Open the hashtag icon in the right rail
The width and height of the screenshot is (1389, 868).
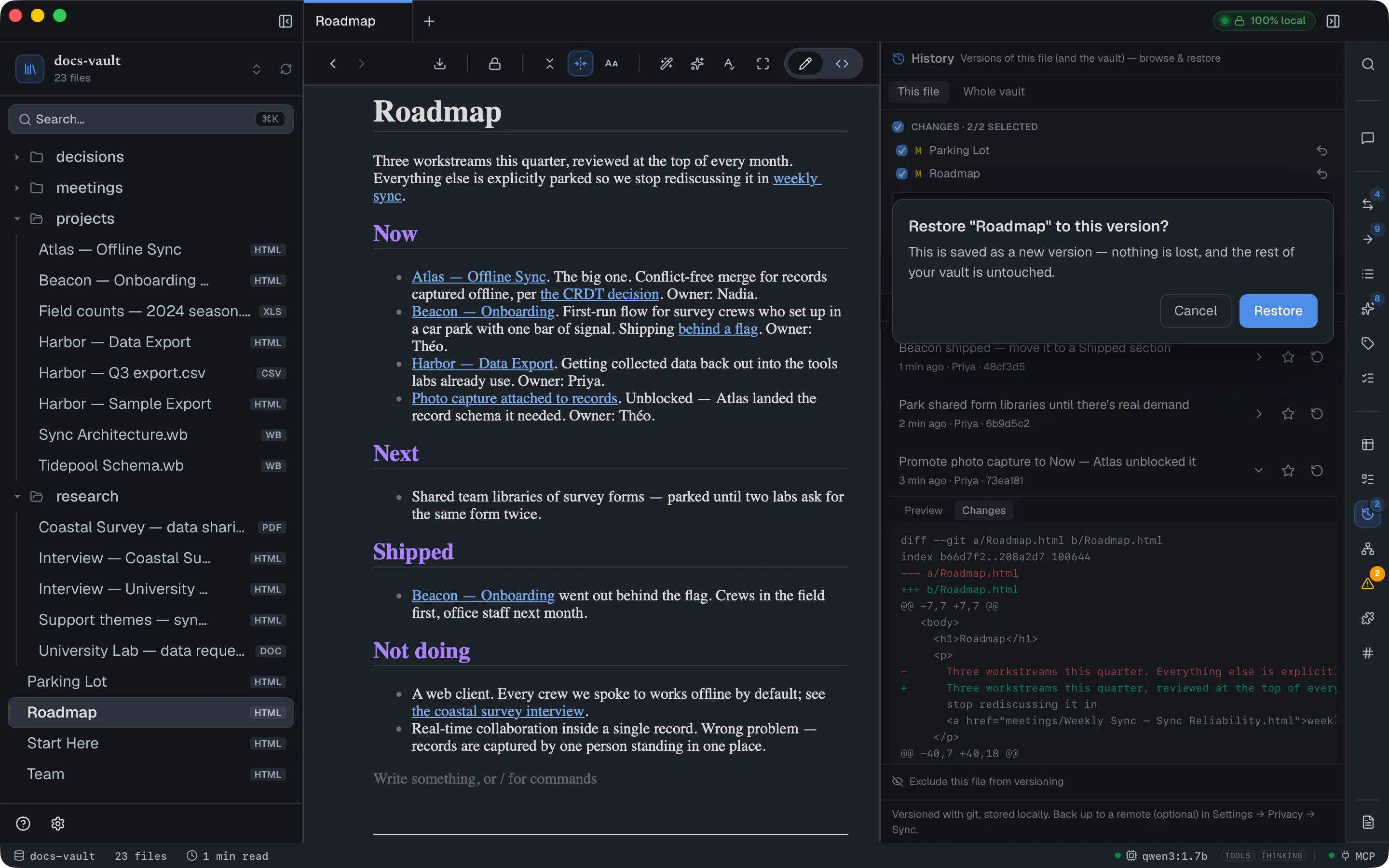(1368, 653)
